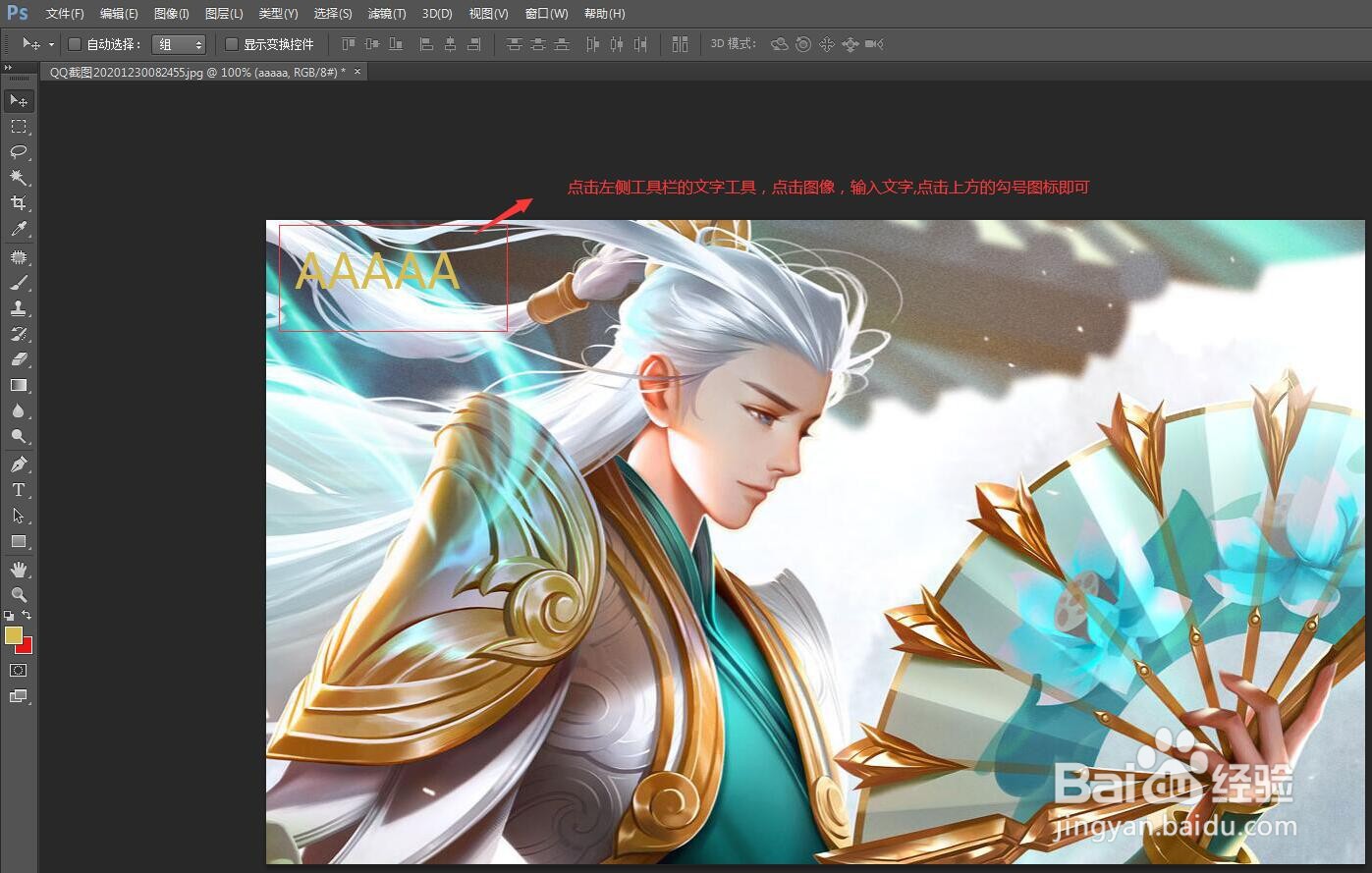This screenshot has height=873, width=1372.
Task: Select the Crop tool
Action: [x=19, y=203]
